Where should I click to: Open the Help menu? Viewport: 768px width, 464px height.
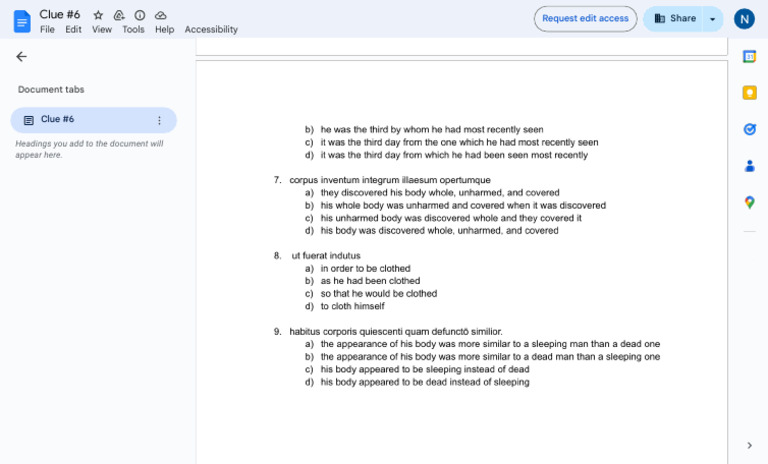(165, 29)
